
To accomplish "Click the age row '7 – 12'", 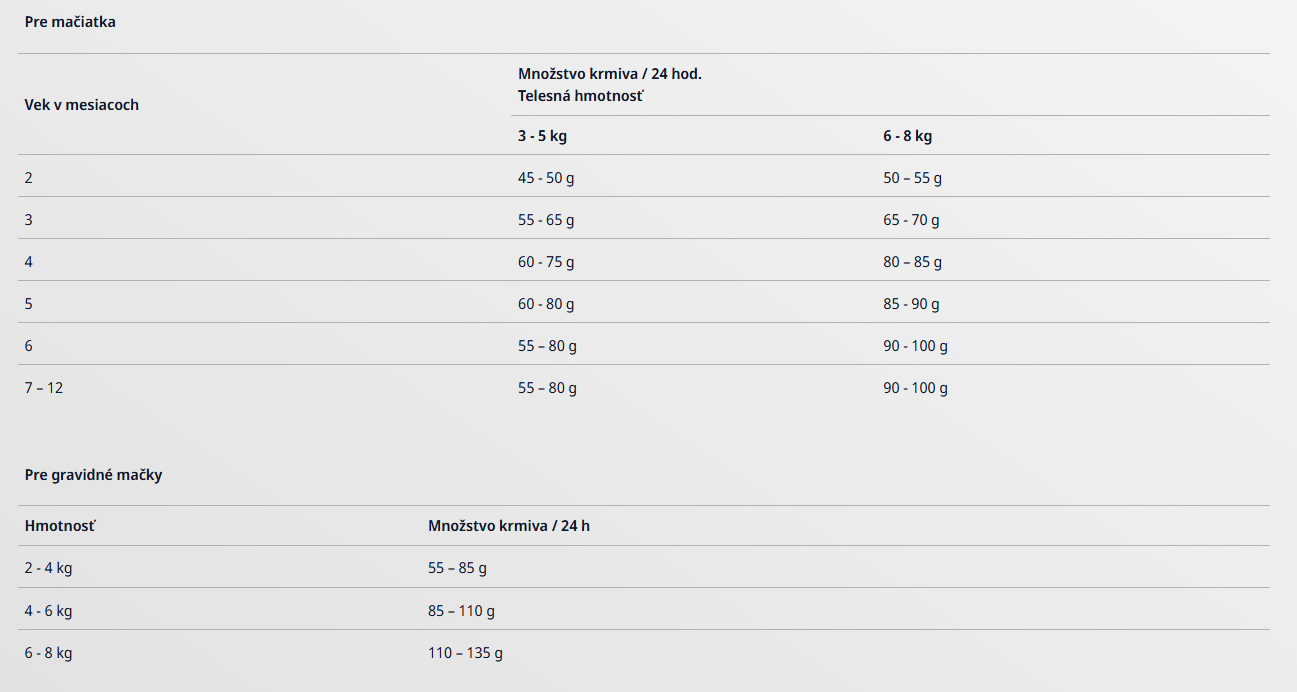I will (x=644, y=388).
